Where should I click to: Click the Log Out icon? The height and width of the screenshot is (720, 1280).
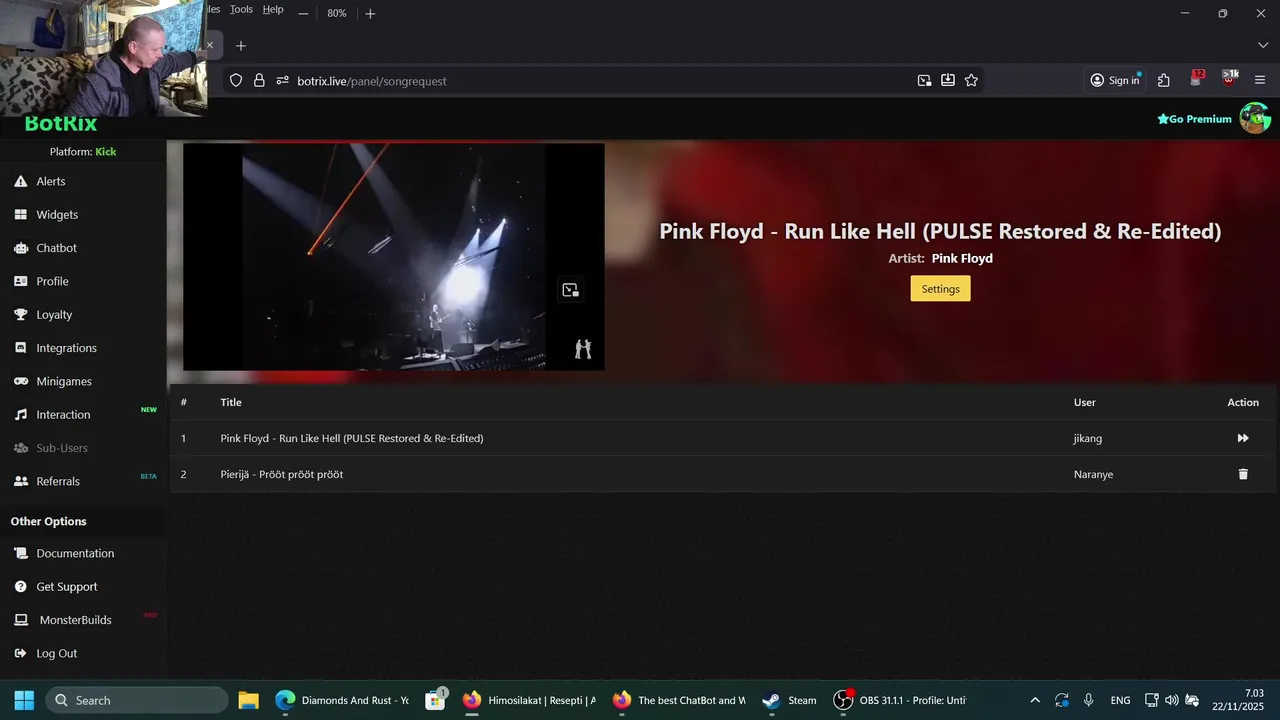(20, 653)
